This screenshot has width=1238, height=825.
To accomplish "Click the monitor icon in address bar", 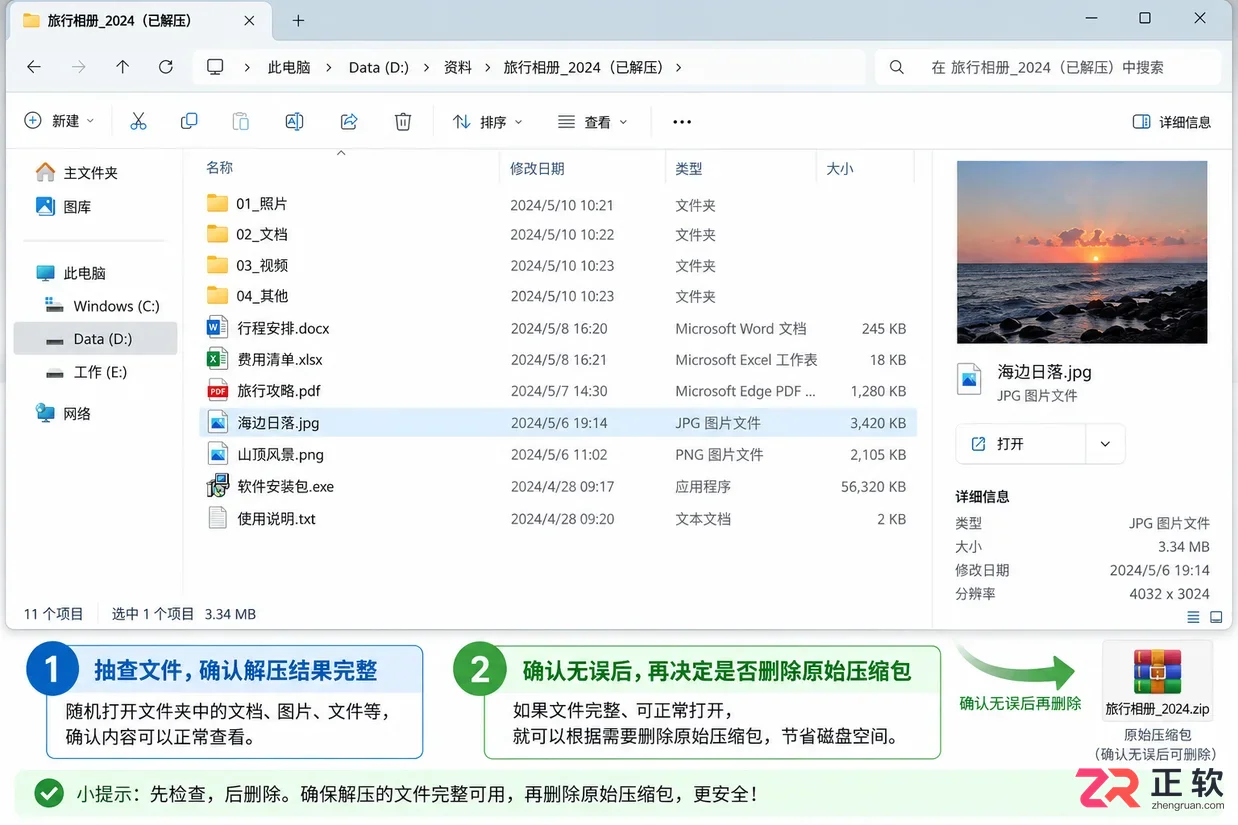I will click(215, 67).
